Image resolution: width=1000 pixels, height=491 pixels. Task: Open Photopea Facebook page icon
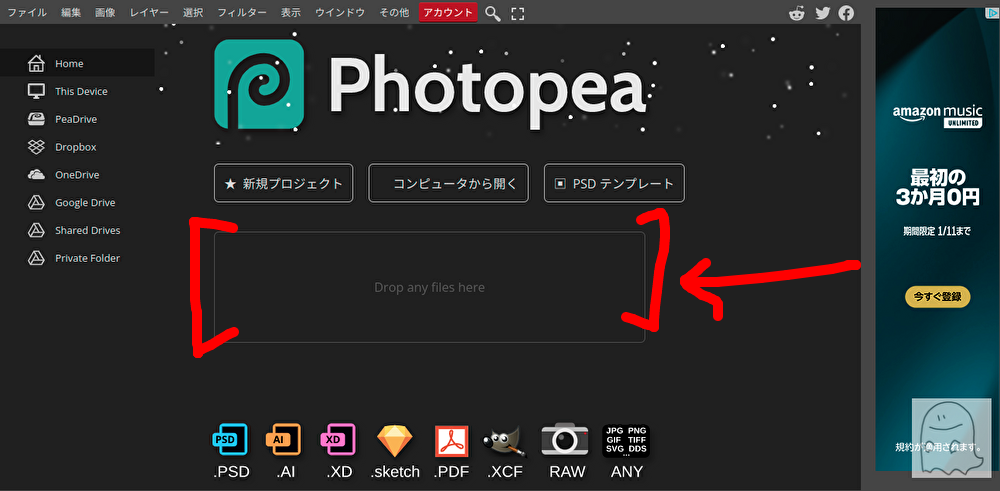point(846,13)
